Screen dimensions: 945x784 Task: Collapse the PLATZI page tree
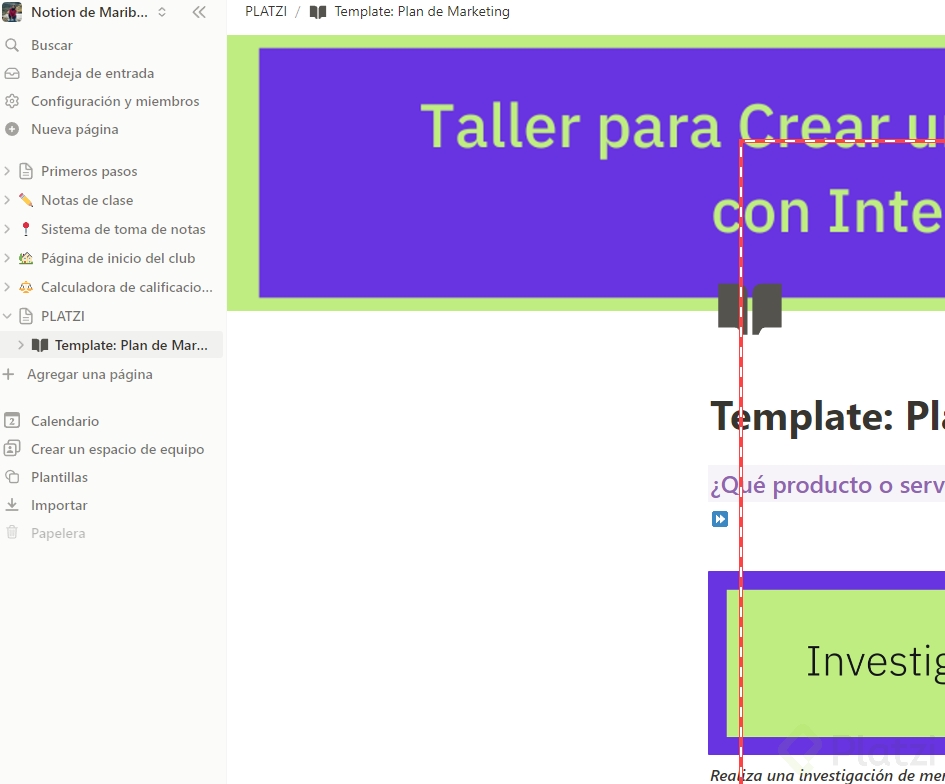[x=7, y=316]
